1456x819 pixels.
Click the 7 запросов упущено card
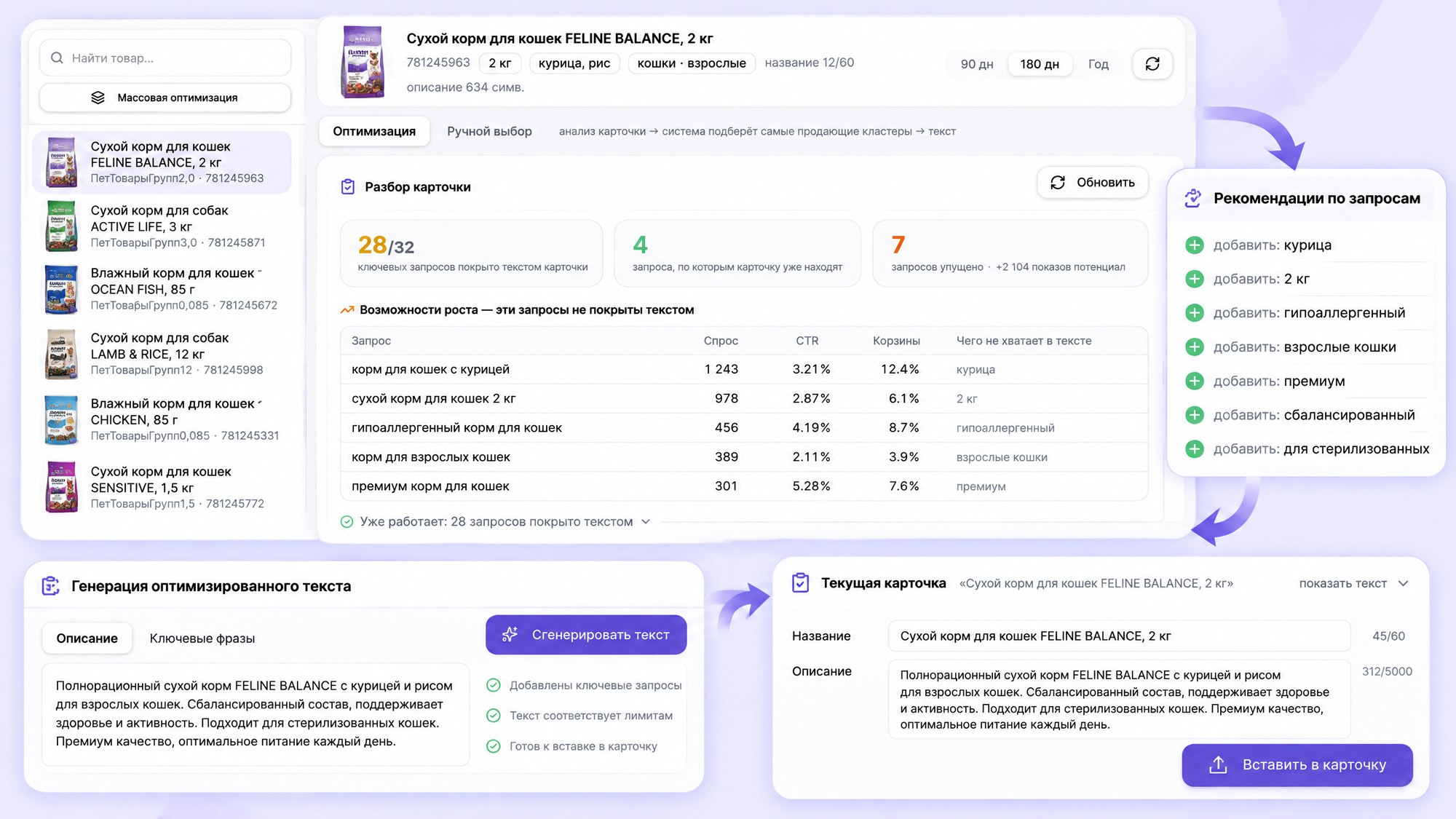coord(1010,253)
